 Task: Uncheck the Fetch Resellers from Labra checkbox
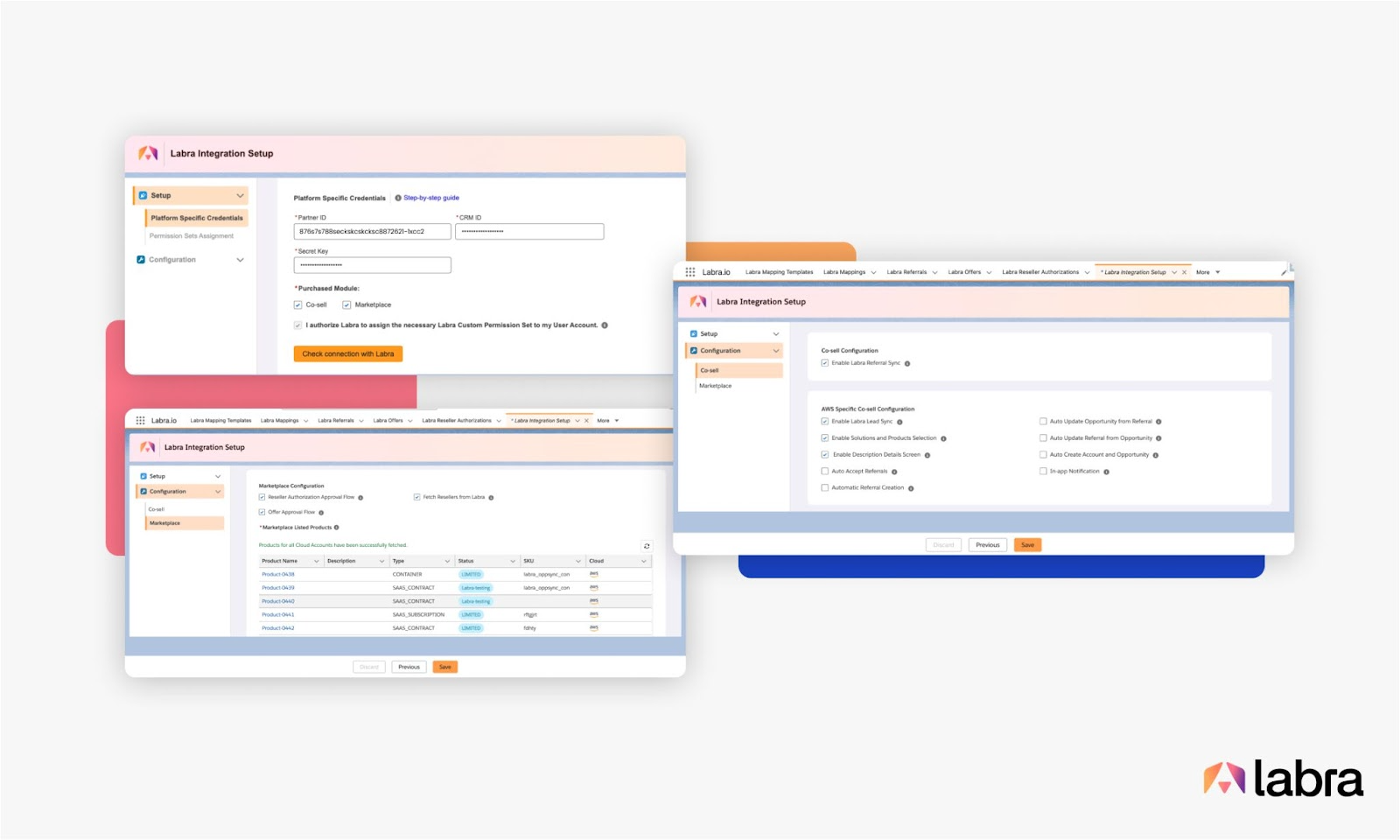(x=416, y=497)
